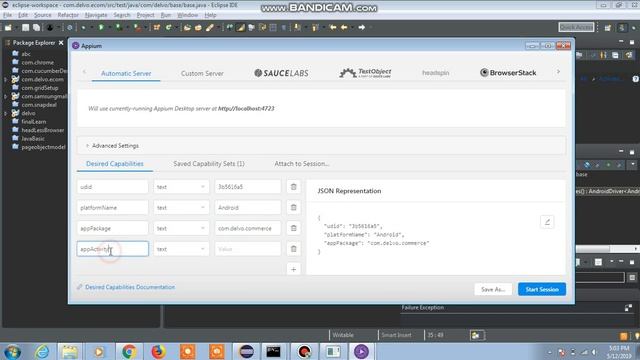Select JavaBasic in Package Explorer

(33, 139)
